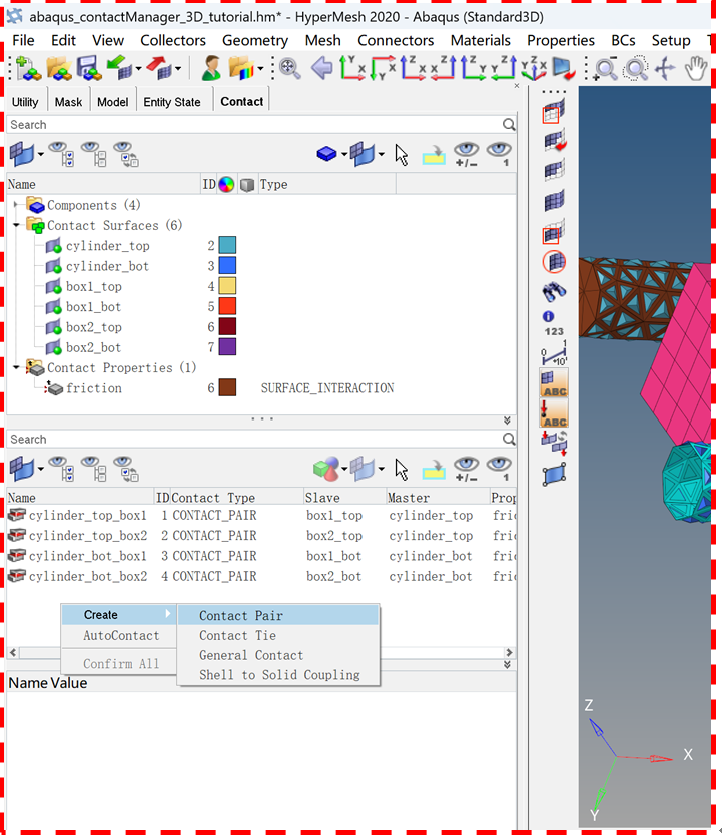722x836 pixels.
Task: Open the Connectors menu
Action: [396, 41]
